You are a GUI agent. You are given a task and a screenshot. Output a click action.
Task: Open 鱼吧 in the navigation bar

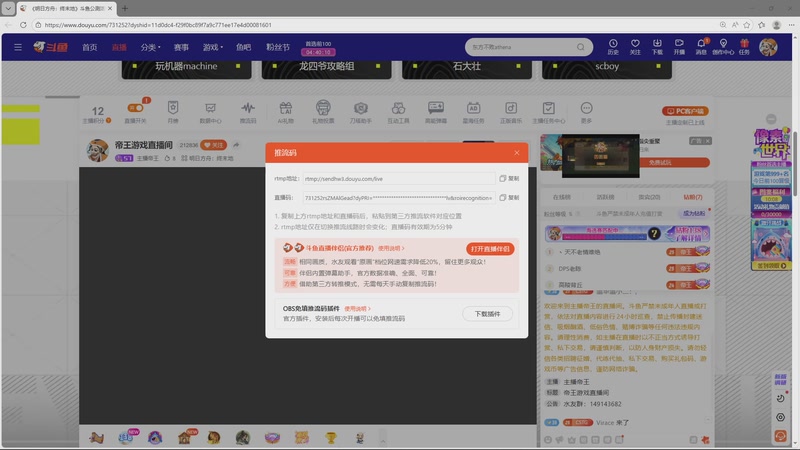point(243,47)
